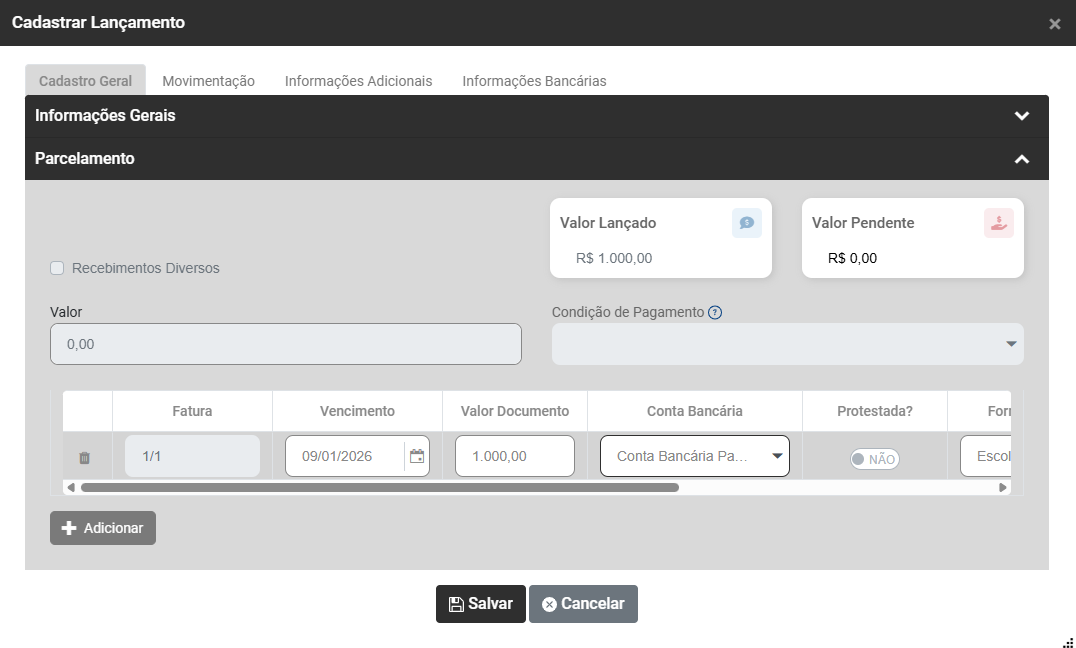Click Adicionar to add an installment

103,528
